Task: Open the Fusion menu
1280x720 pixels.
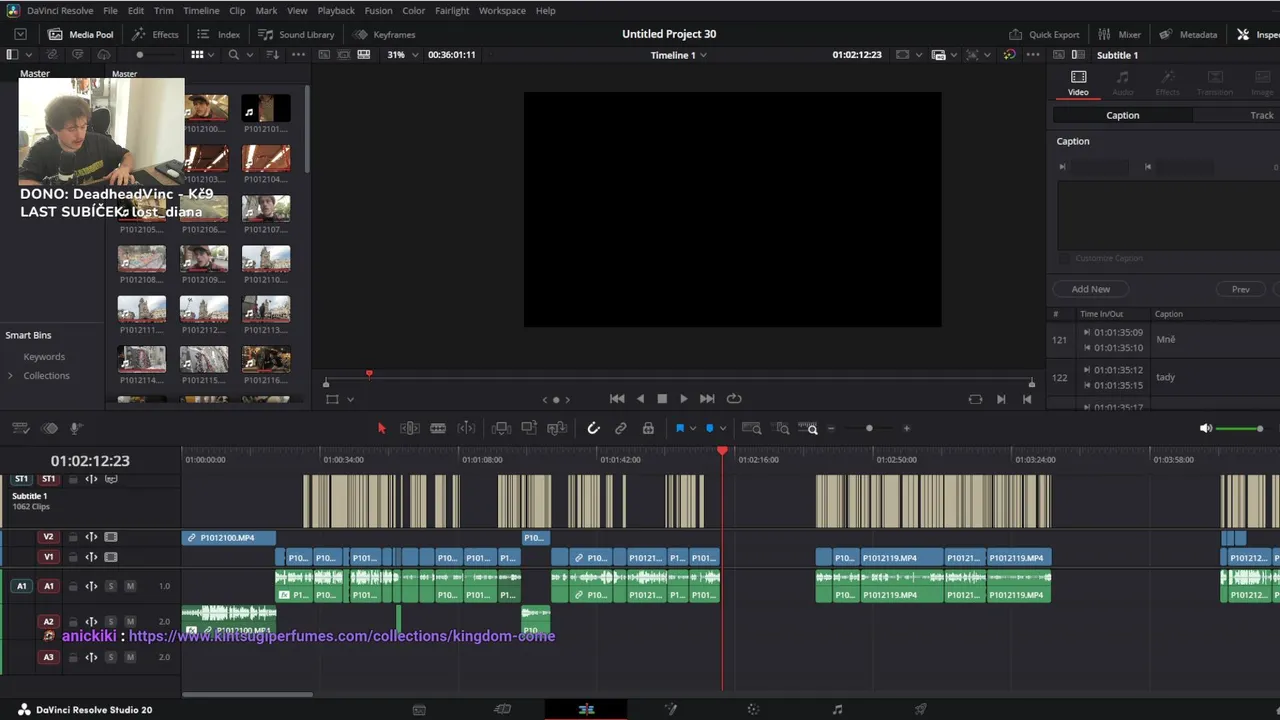Action: point(378,11)
